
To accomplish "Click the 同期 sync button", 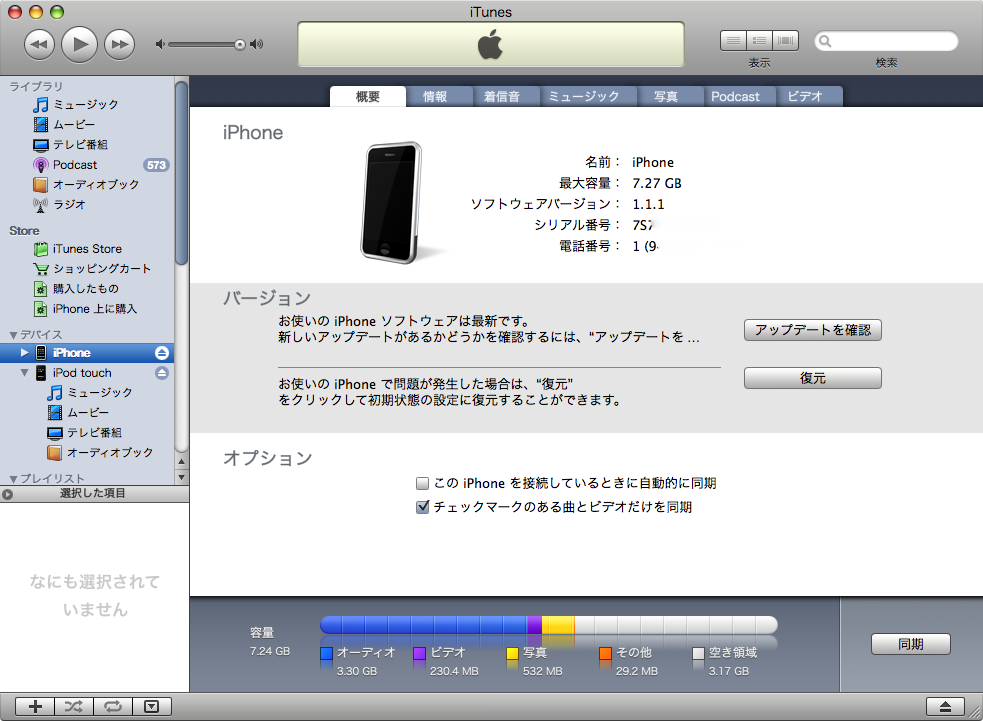I will [910, 645].
